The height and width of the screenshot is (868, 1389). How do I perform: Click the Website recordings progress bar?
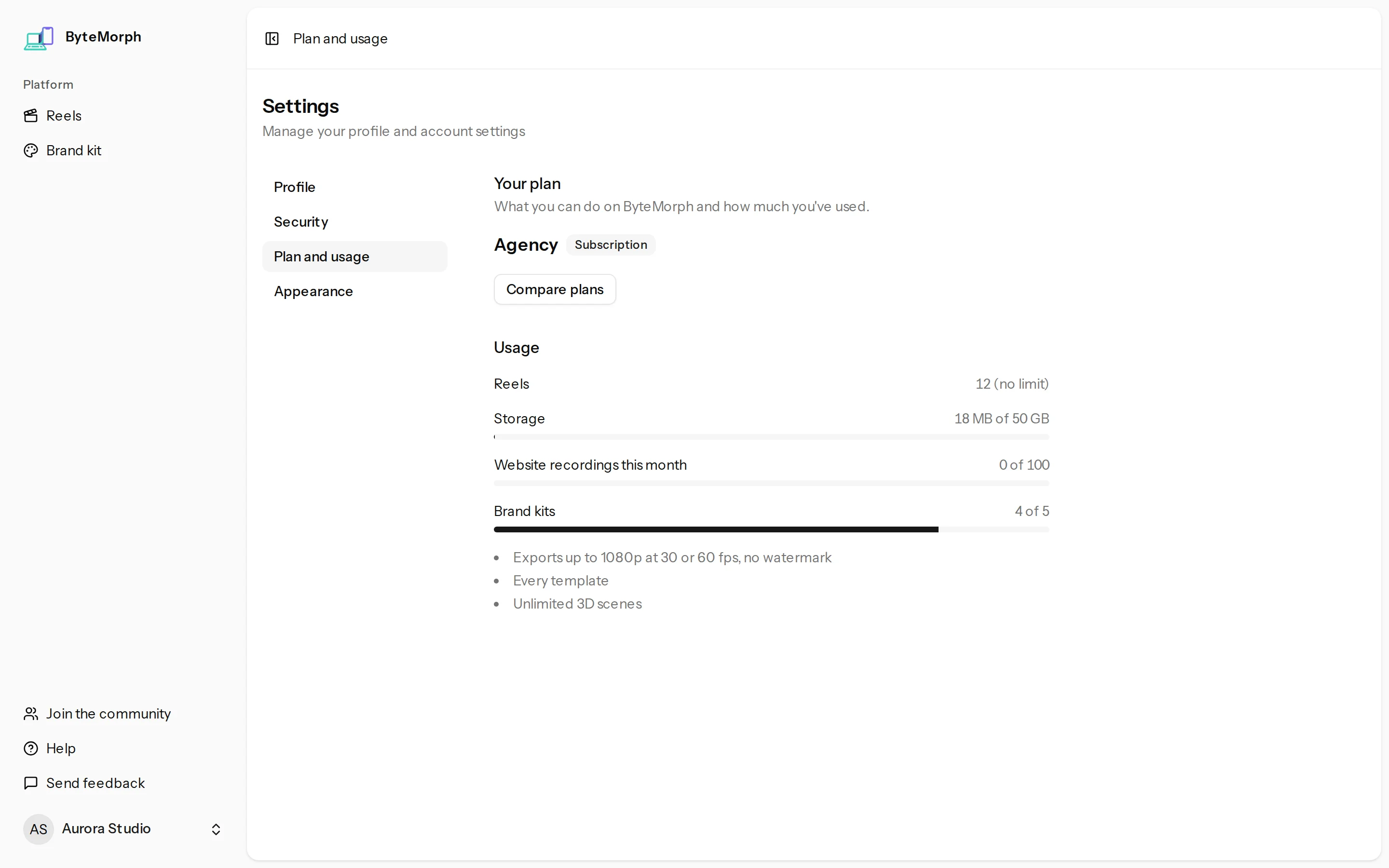[x=771, y=483]
